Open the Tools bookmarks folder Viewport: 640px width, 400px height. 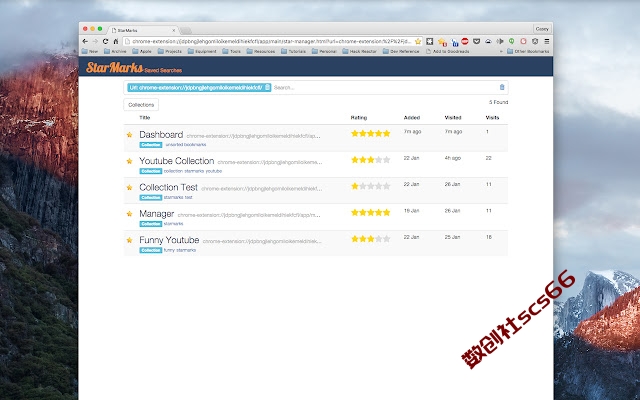231,51
